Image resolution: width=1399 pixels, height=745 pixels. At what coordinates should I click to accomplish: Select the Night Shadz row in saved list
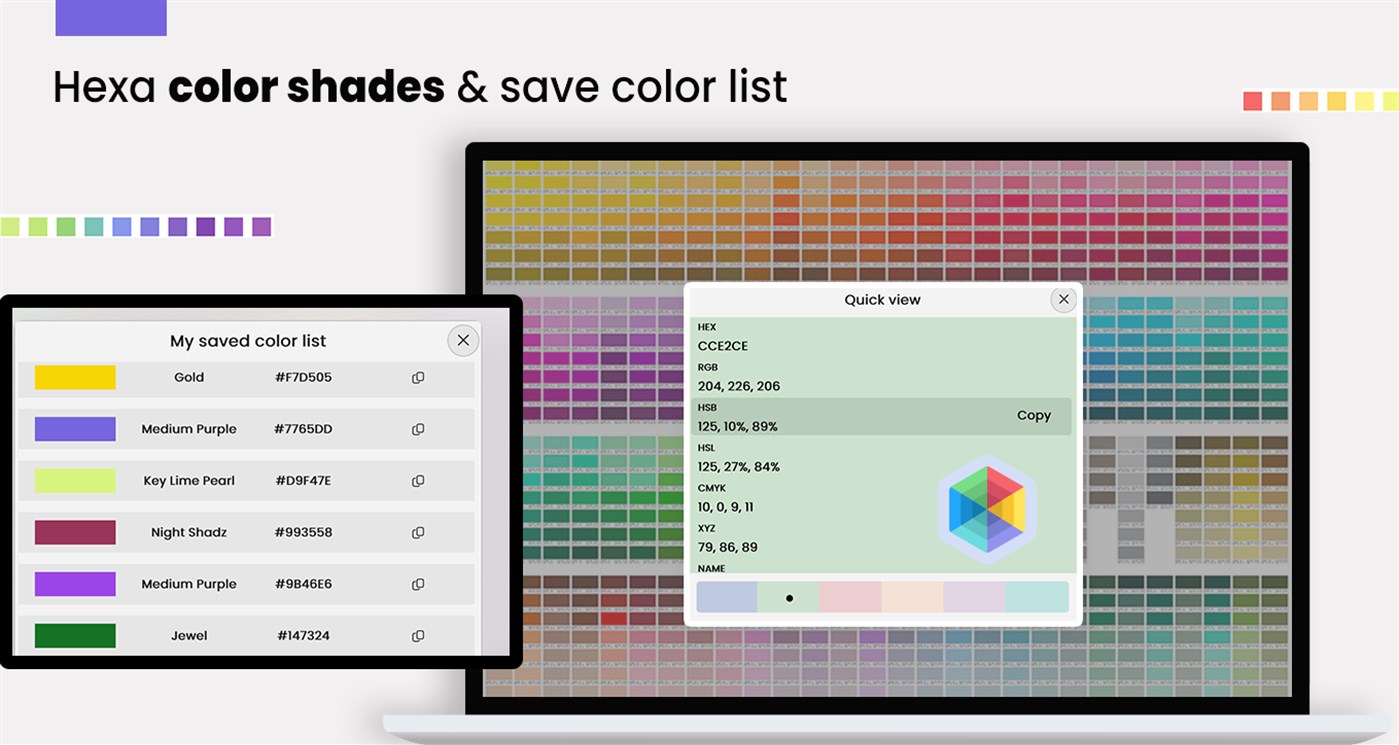(x=247, y=532)
